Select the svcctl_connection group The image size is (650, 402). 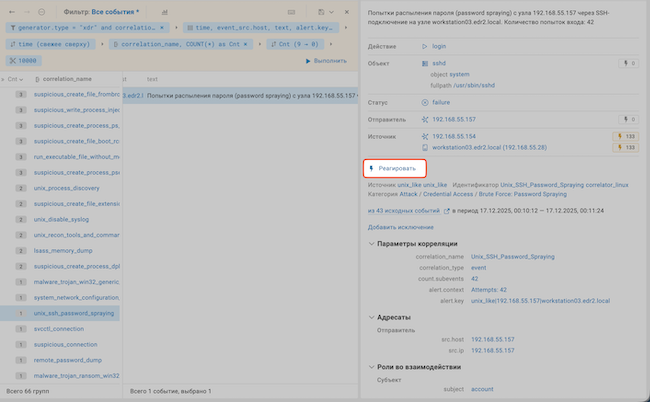coord(60,329)
